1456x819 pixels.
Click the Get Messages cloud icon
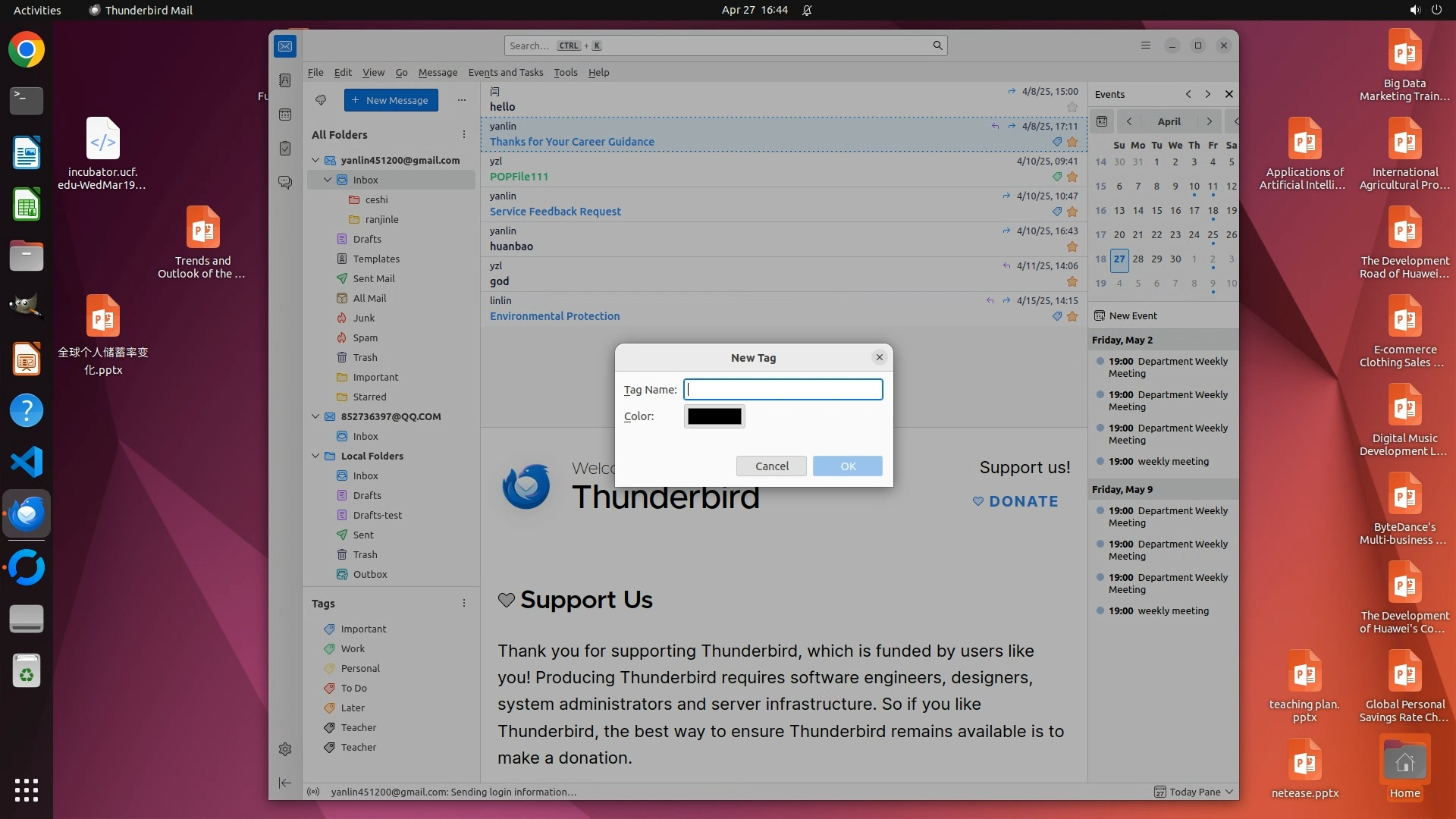pos(321,100)
